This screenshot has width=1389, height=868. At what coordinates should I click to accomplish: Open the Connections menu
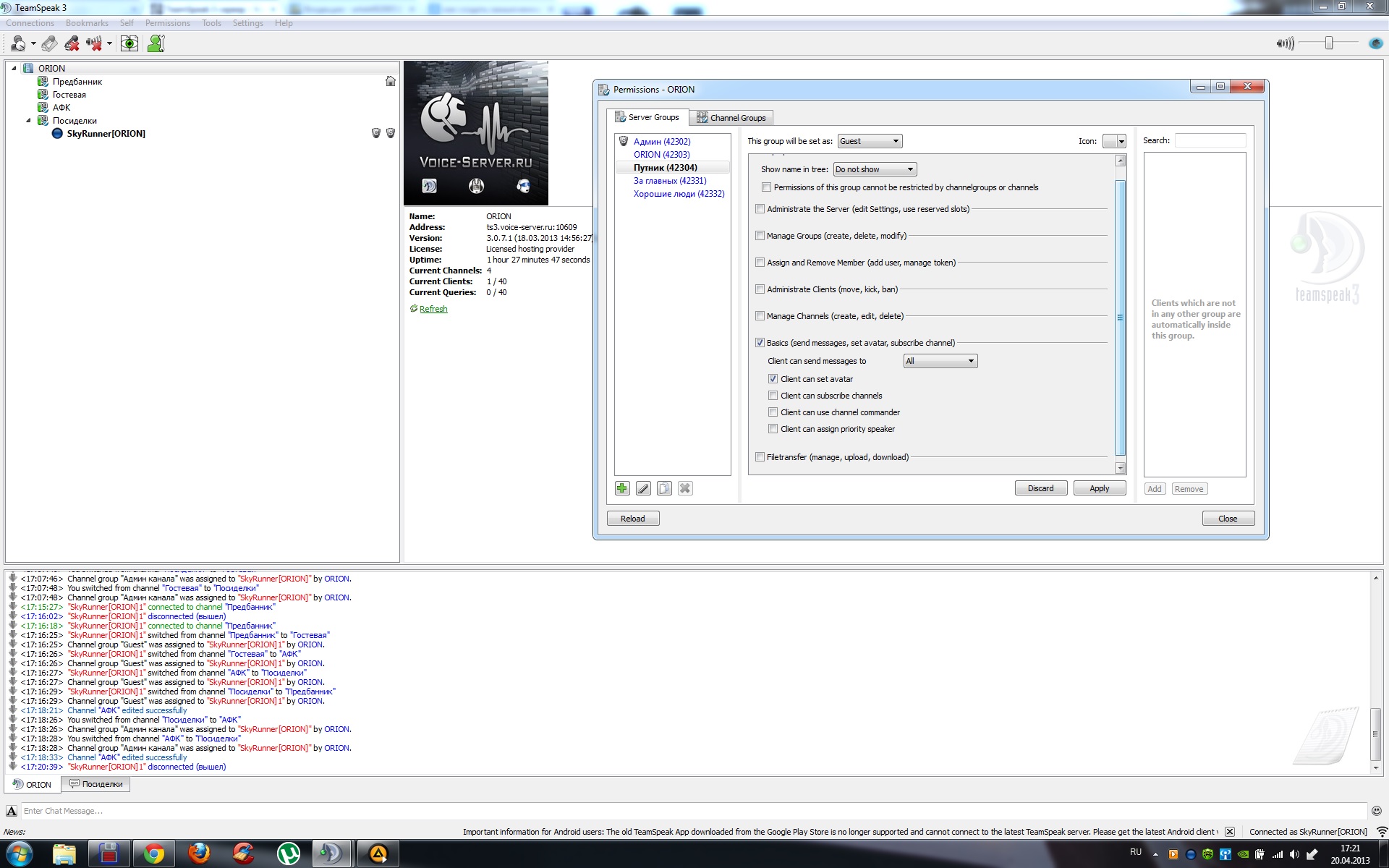30,23
